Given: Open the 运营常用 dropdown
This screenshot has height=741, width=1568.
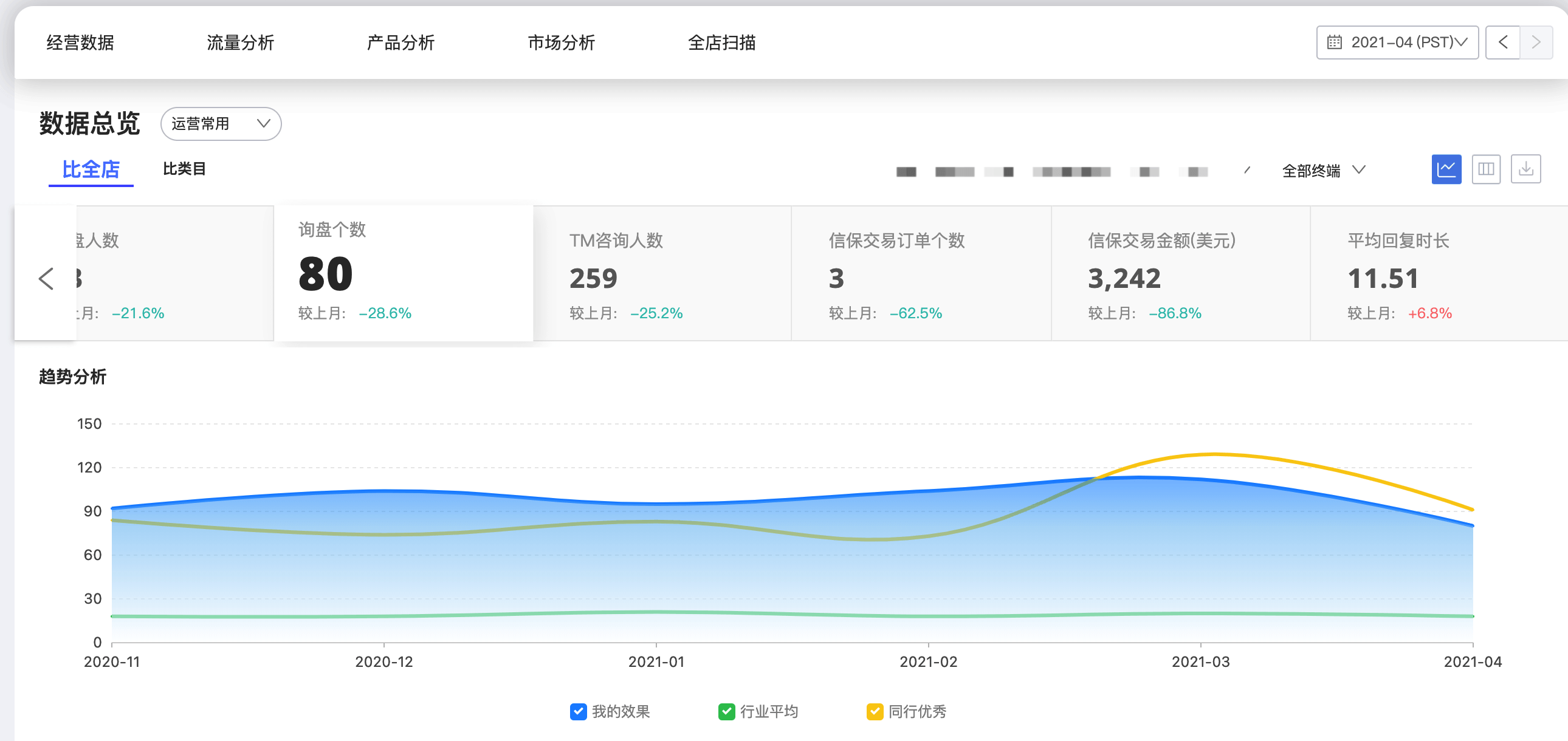Looking at the screenshot, I should pyautogui.click(x=221, y=124).
